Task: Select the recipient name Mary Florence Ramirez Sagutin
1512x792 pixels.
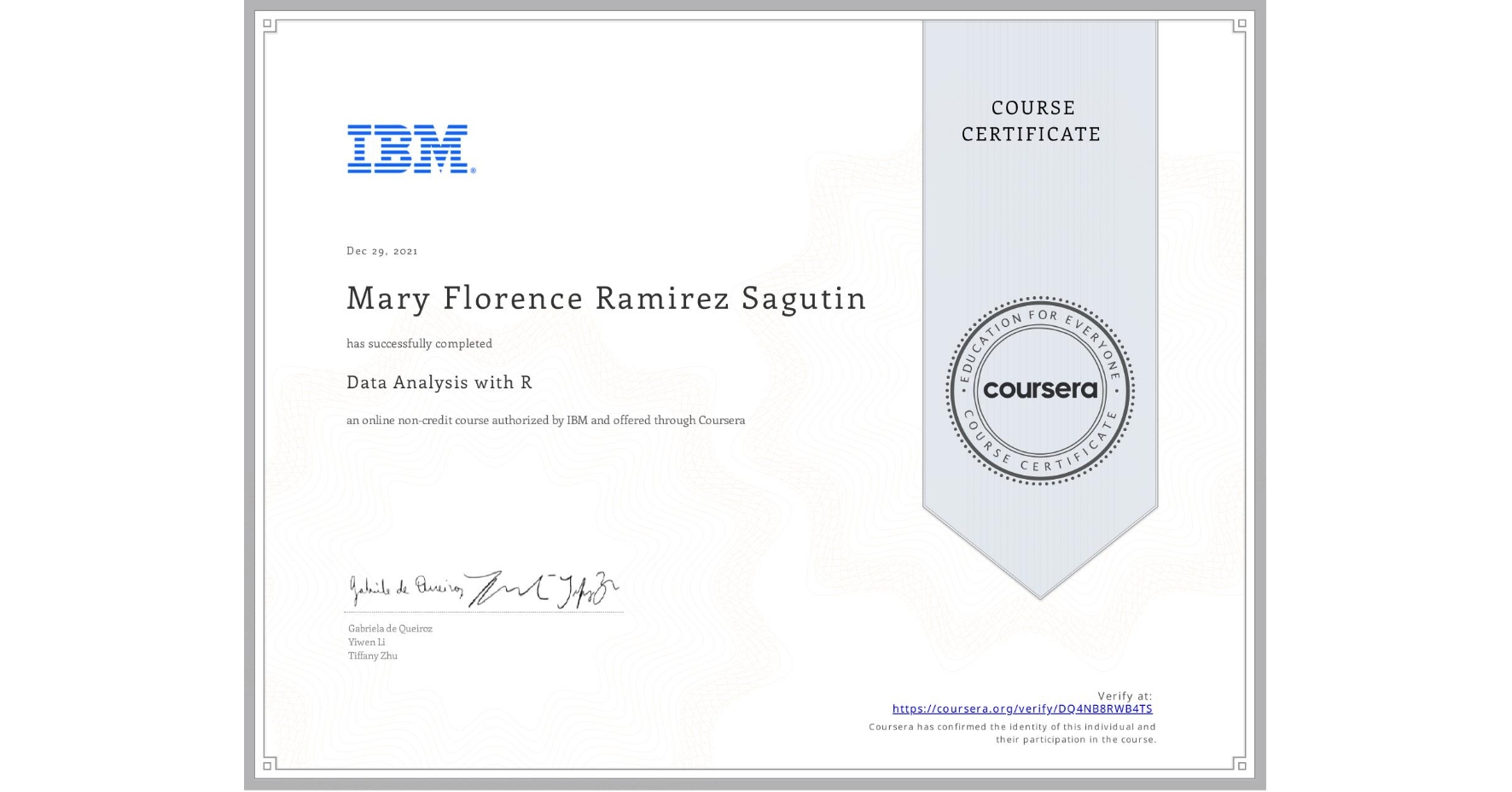Action: tap(605, 299)
